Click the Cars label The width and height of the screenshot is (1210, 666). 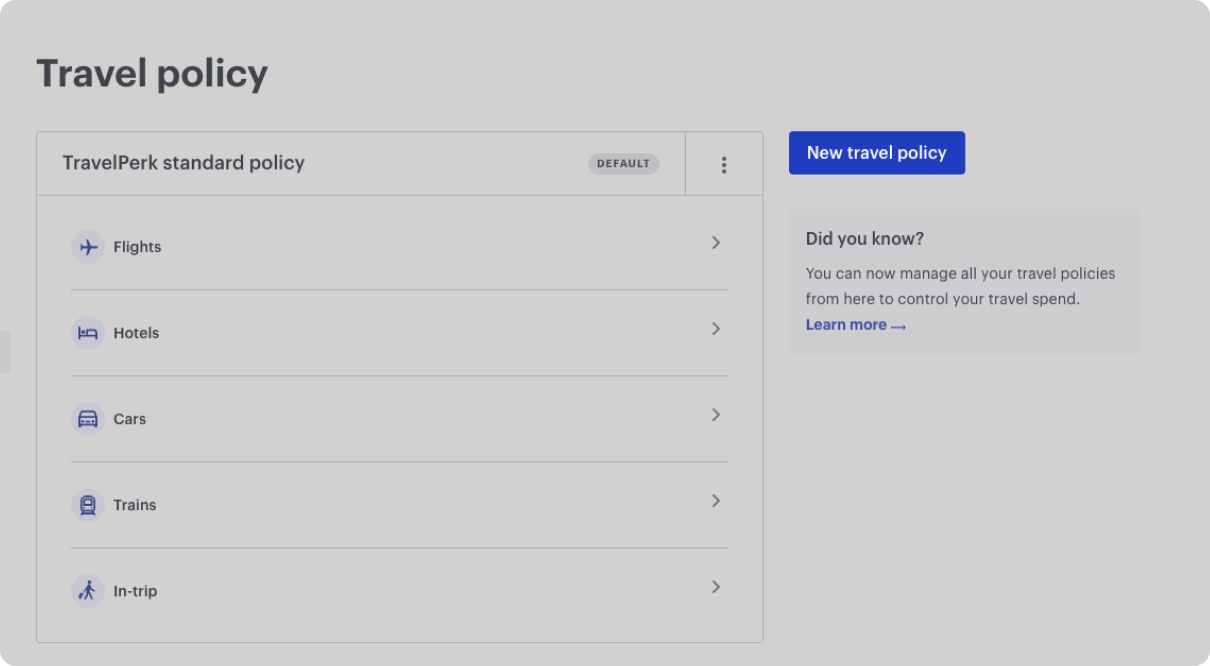click(x=130, y=419)
